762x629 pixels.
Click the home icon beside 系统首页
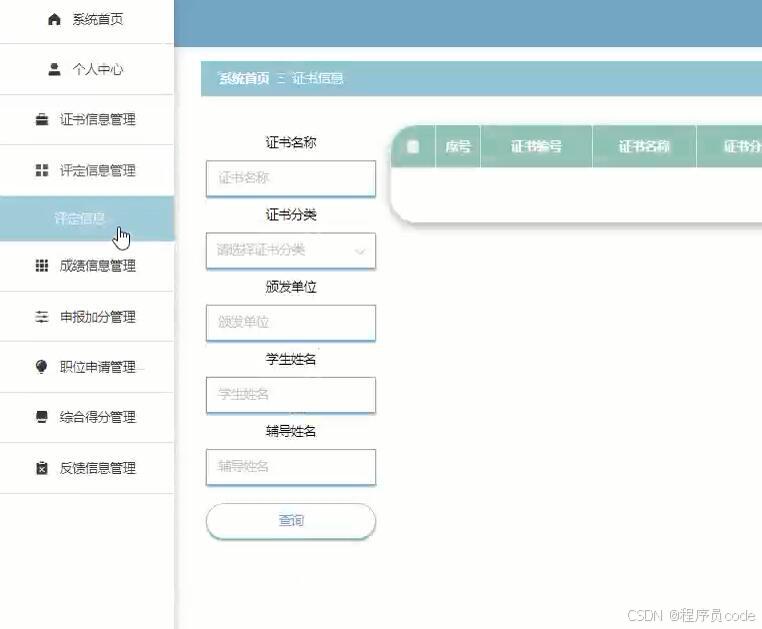[54, 19]
